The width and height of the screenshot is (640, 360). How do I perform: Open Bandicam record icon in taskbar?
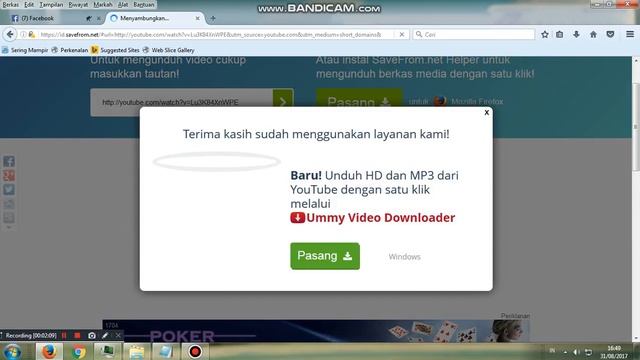(195, 351)
